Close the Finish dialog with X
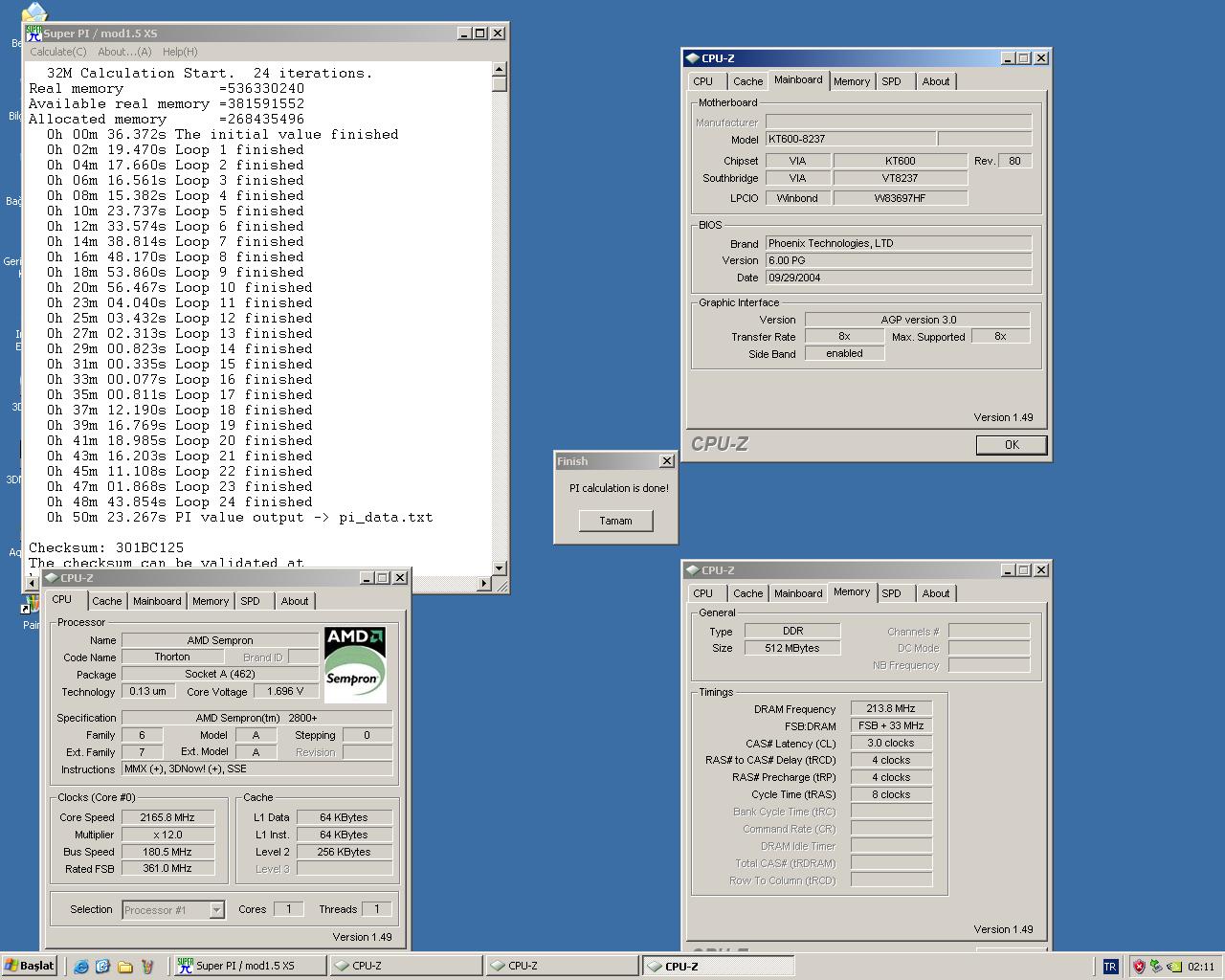 [667, 461]
